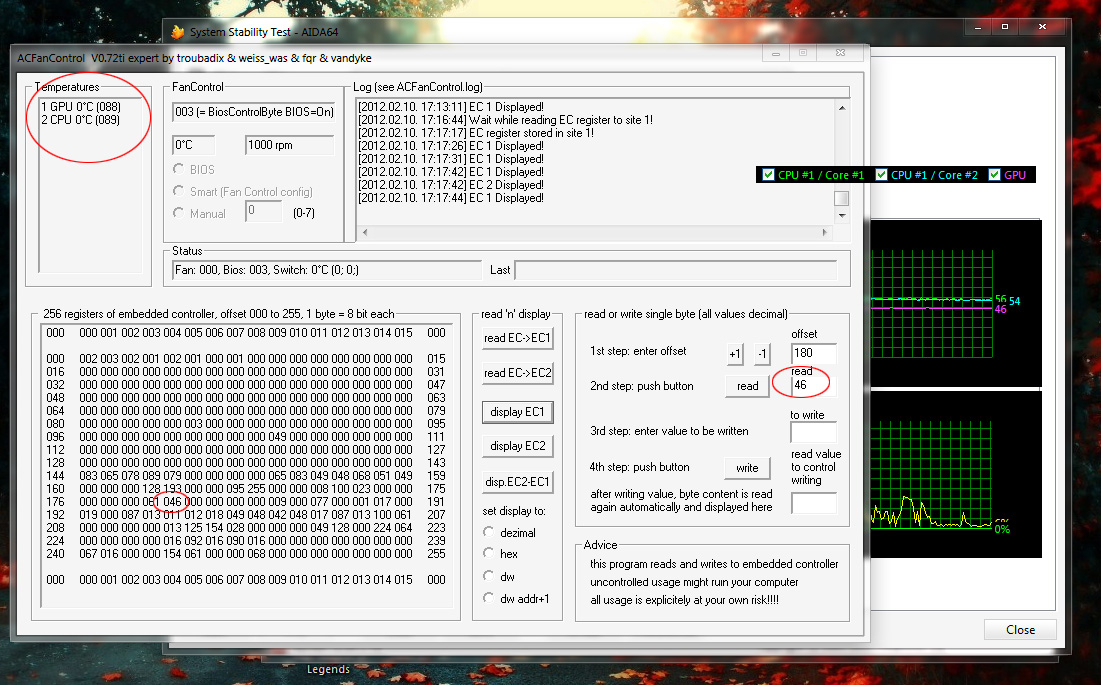
Task: Click the Close button in AIDA64 window
Action: (x=1020, y=630)
